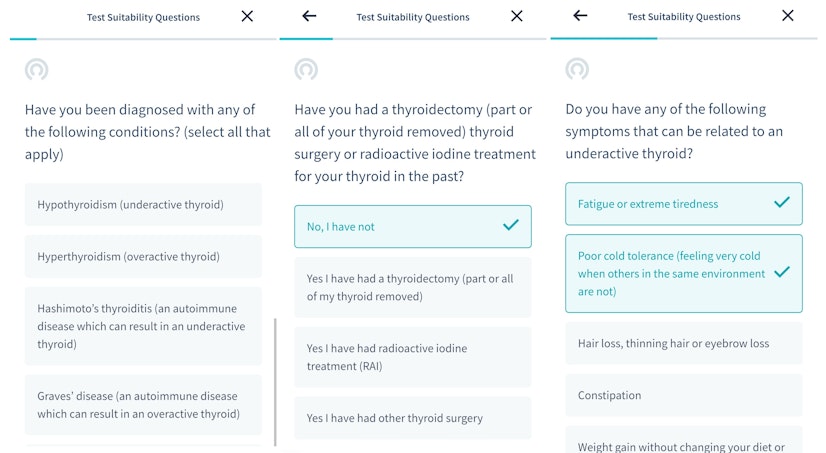Go back using the middle panel's arrow

(x=309, y=16)
